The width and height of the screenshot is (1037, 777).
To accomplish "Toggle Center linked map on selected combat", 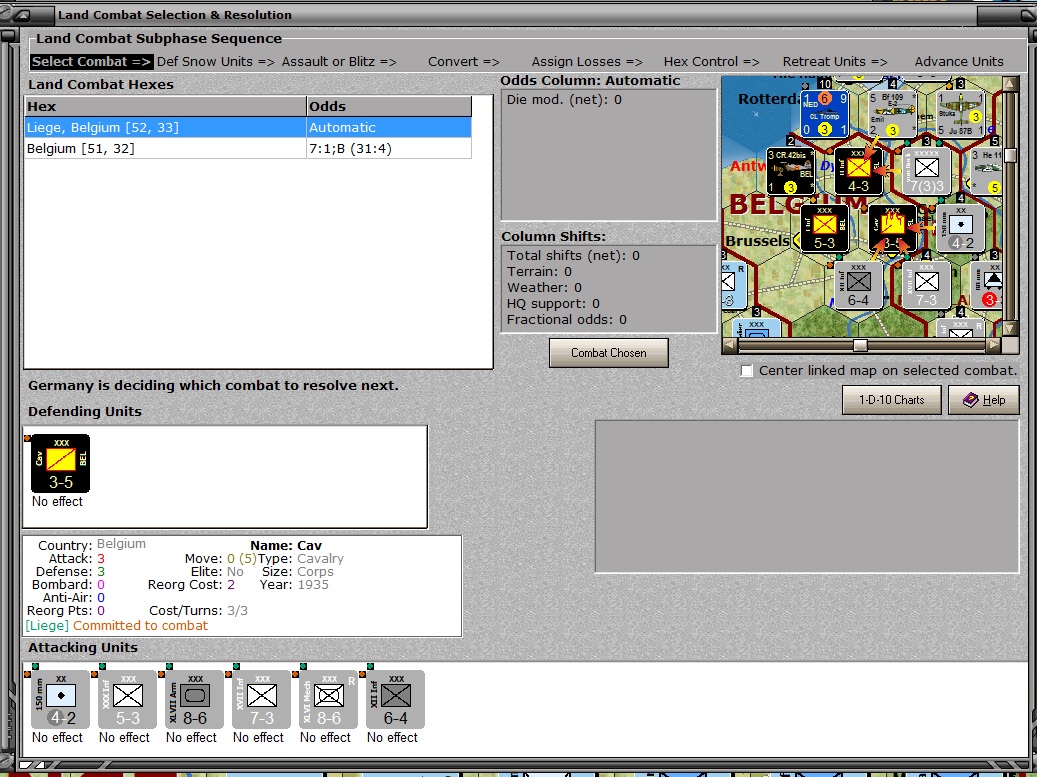I will pos(747,371).
